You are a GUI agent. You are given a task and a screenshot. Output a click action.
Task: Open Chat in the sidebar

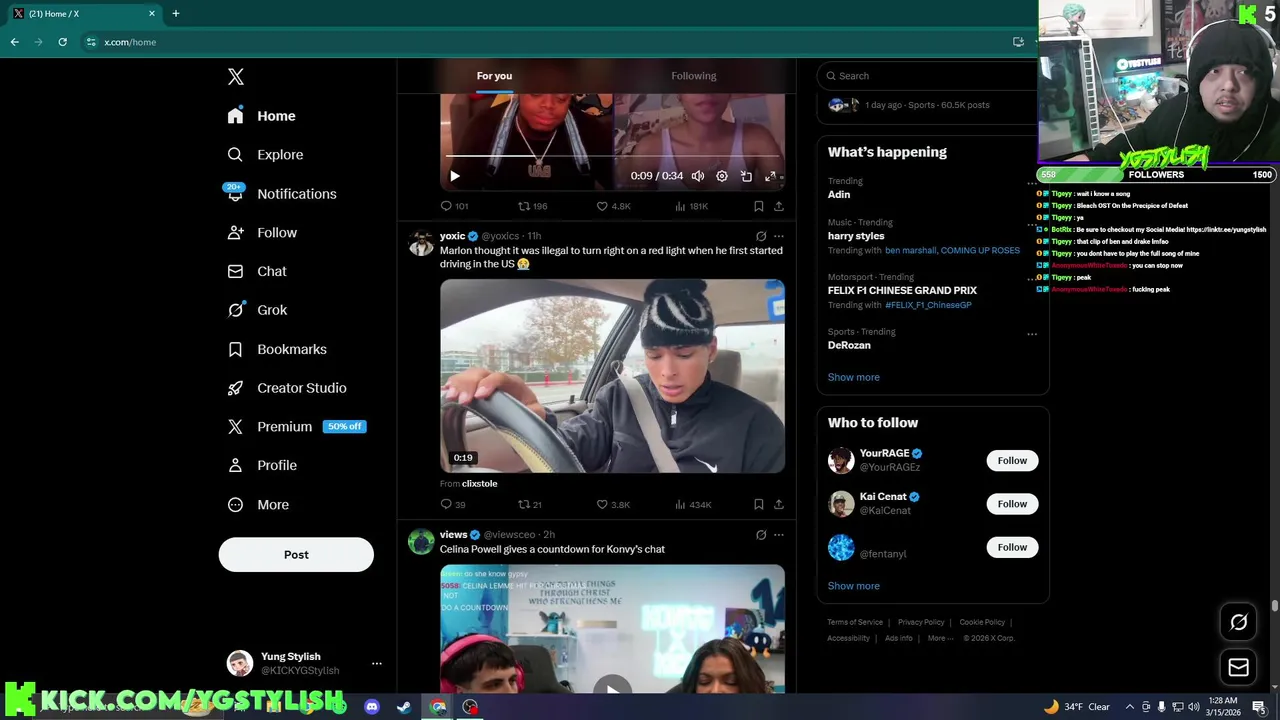(257, 271)
